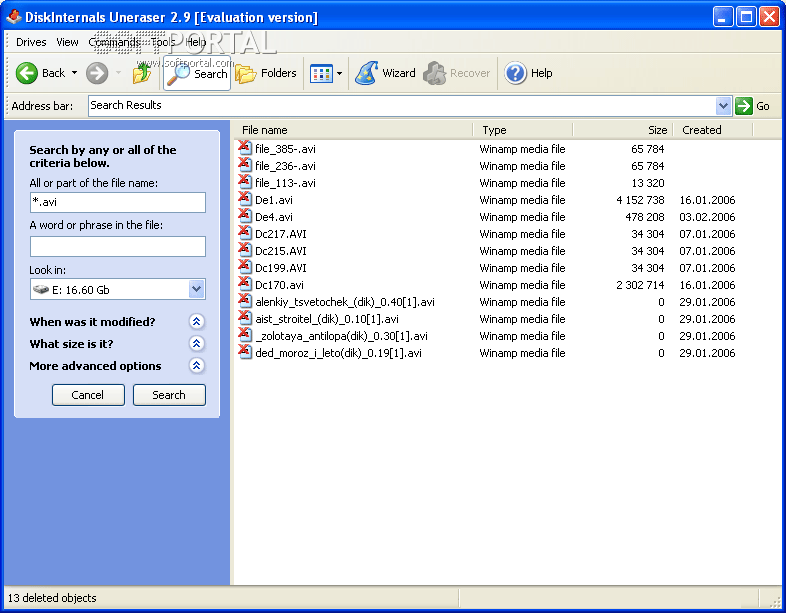Click the view mode grid icon
Image resolution: width=786 pixels, height=613 pixels.
point(321,74)
